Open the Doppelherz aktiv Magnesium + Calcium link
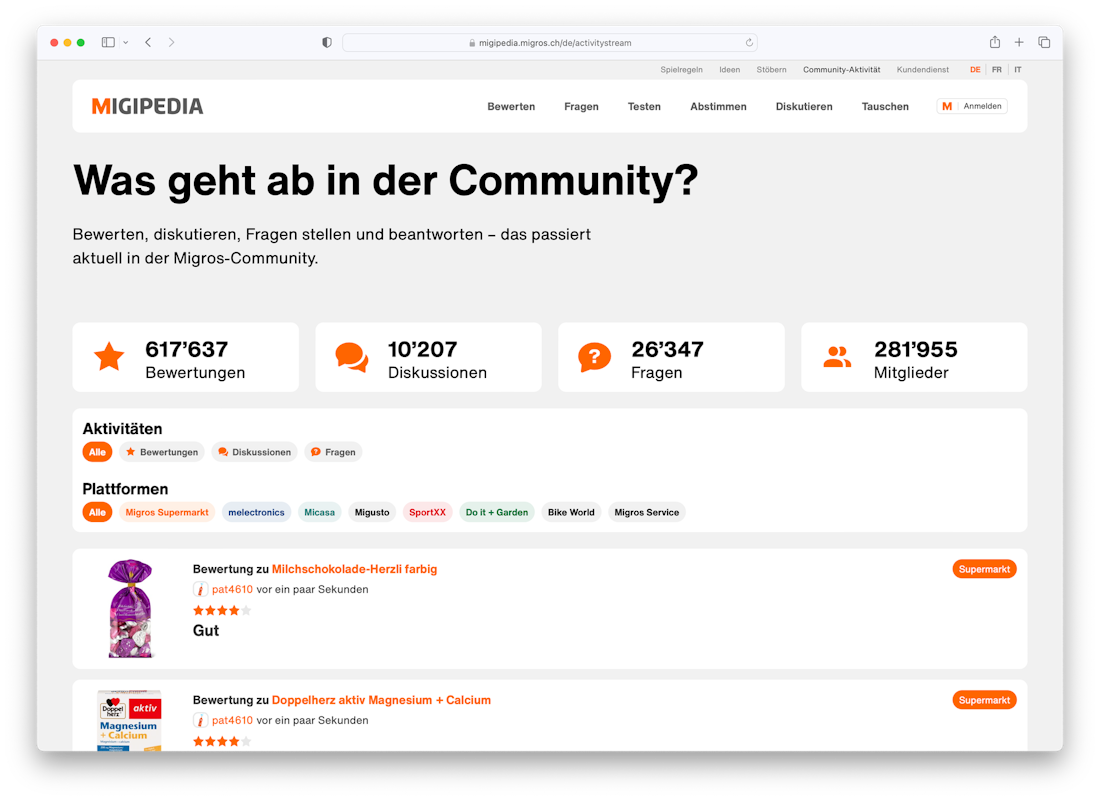The width and height of the screenshot is (1100, 800). [381, 700]
